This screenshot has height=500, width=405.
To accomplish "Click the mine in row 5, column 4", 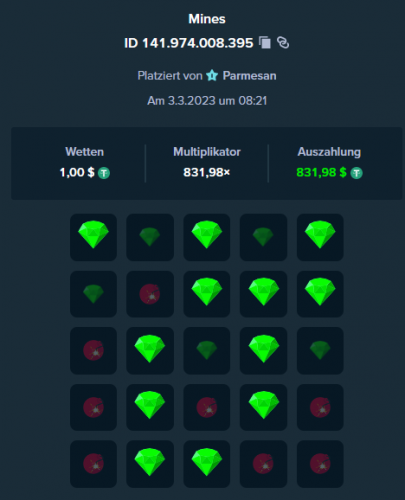I will pos(263,464).
